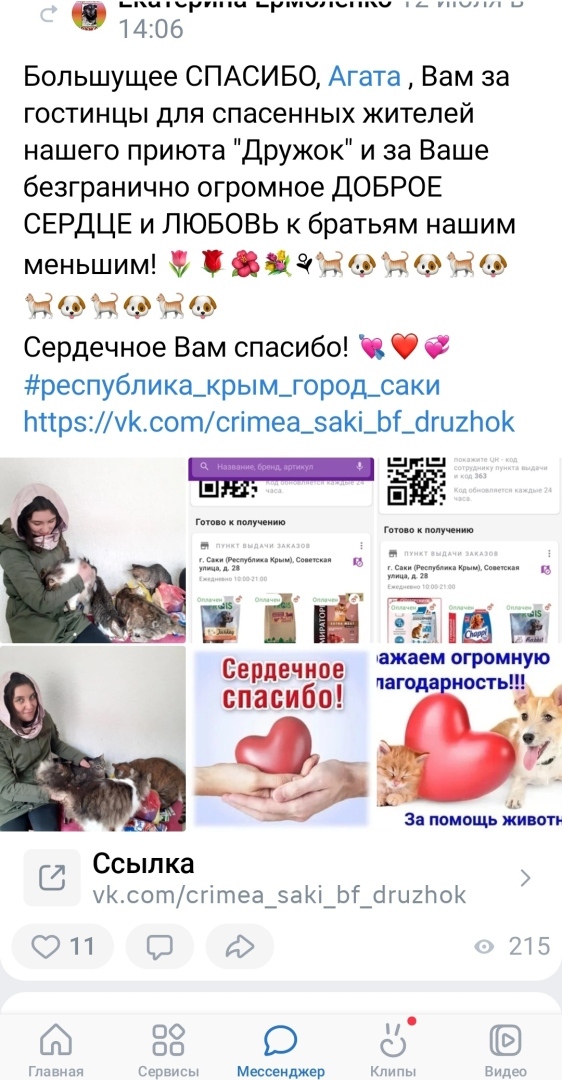Open hashtag #республика_крым_город_саки
Image resolution: width=562 pixels, height=1080 pixels.
[231, 384]
